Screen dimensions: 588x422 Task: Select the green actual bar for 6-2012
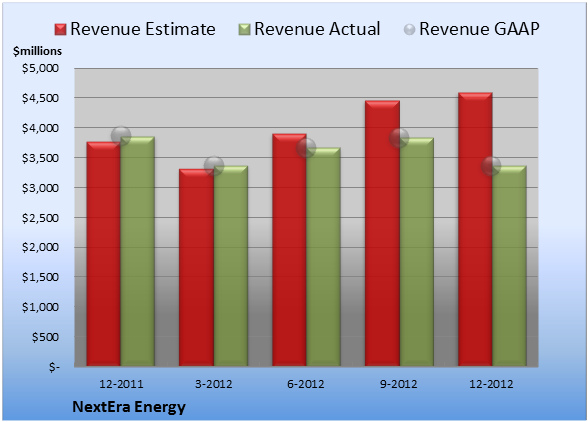click(x=324, y=257)
